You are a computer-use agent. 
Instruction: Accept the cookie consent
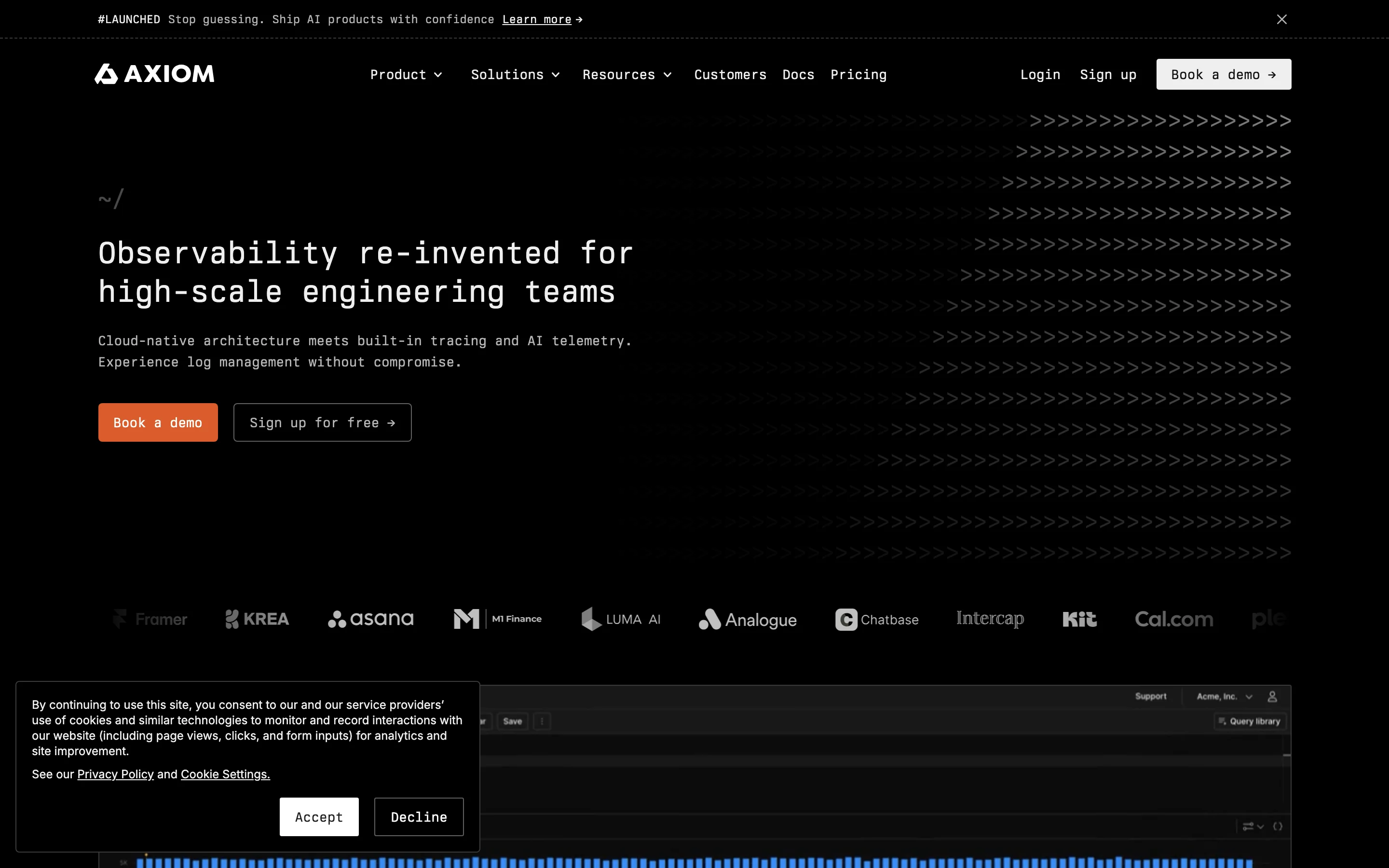[318, 816]
